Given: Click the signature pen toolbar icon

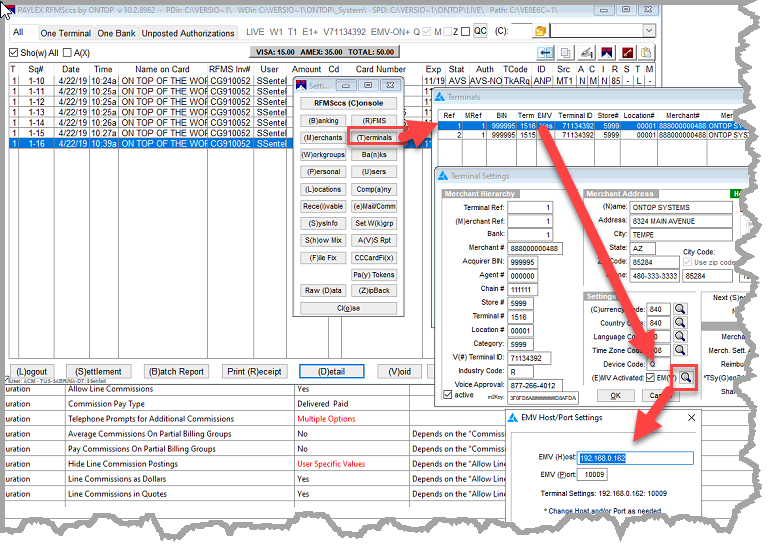Looking at the screenshot, I should coord(587,53).
